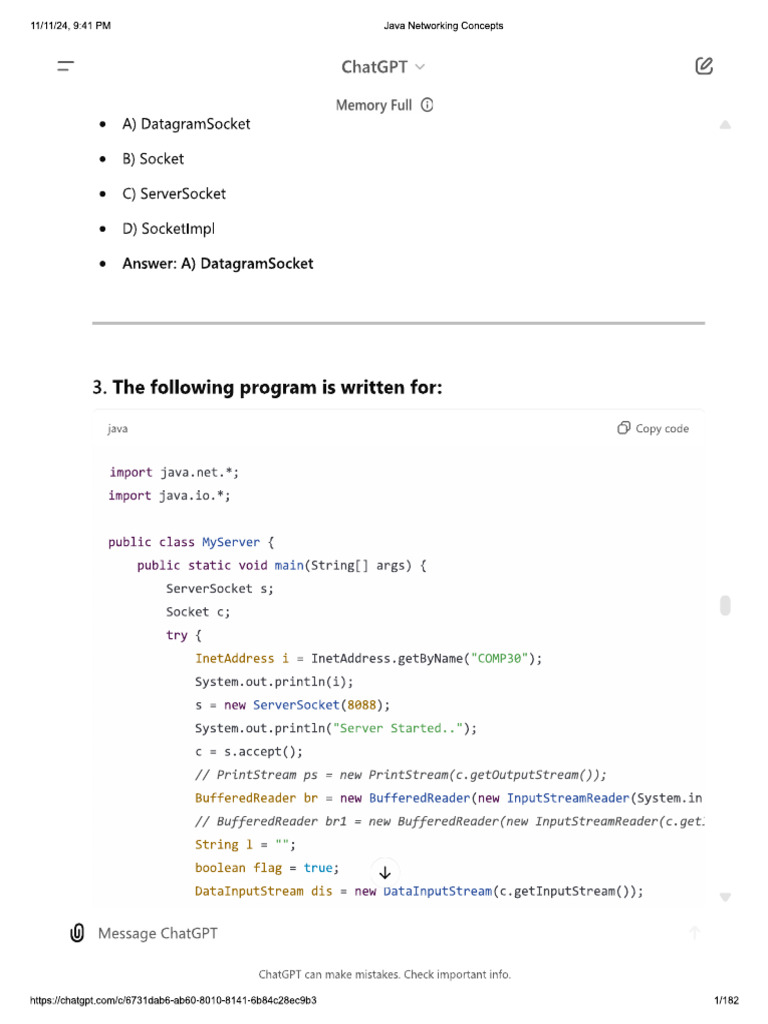Click the Memory Full label

pos(373,105)
